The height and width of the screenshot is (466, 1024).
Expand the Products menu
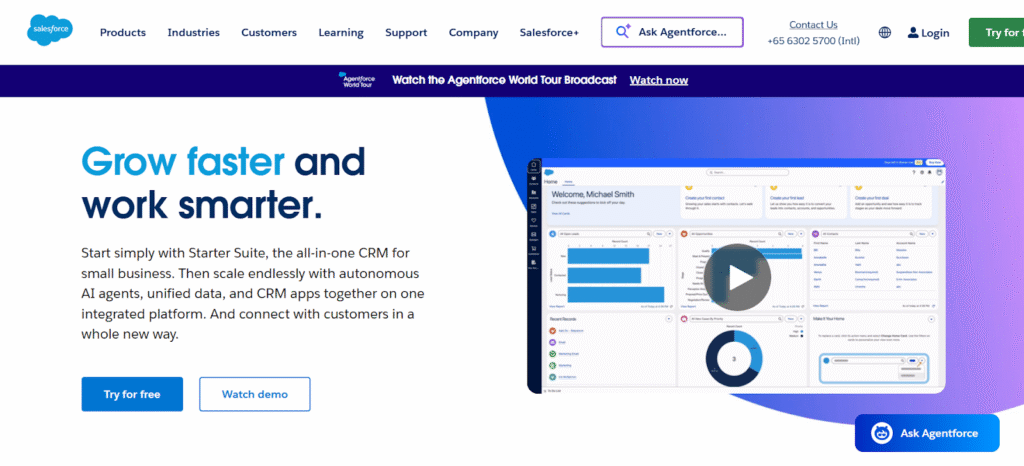coord(123,33)
